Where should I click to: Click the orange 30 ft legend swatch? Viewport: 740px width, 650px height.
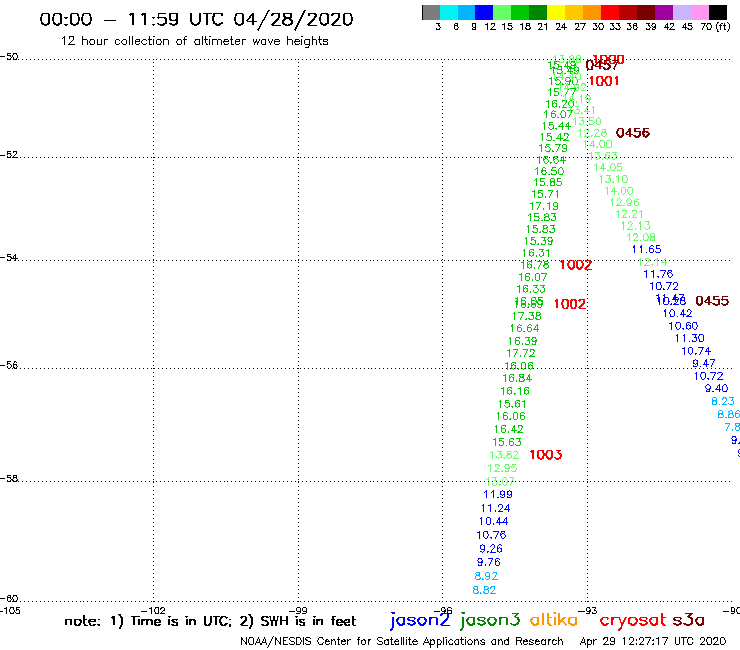pos(592,12)
